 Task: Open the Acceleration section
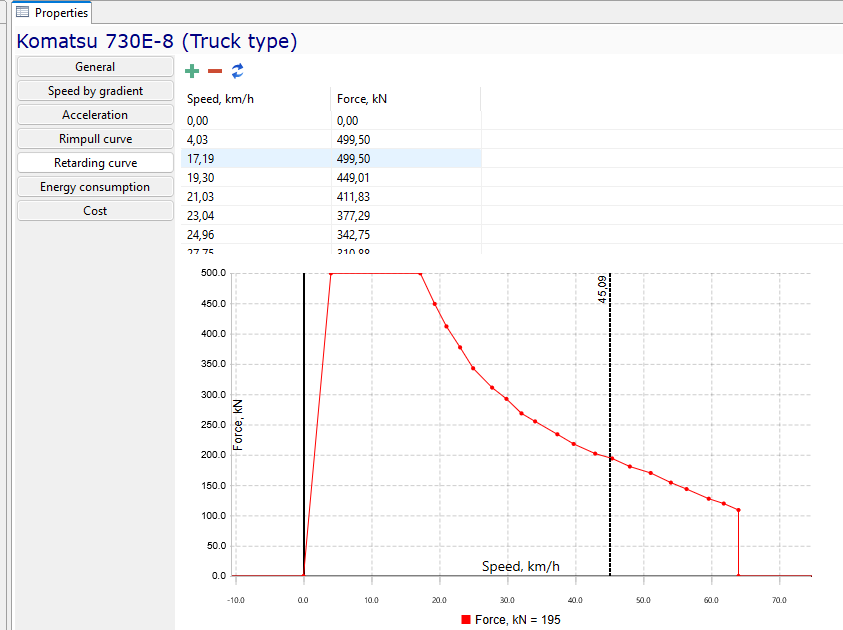95,114
